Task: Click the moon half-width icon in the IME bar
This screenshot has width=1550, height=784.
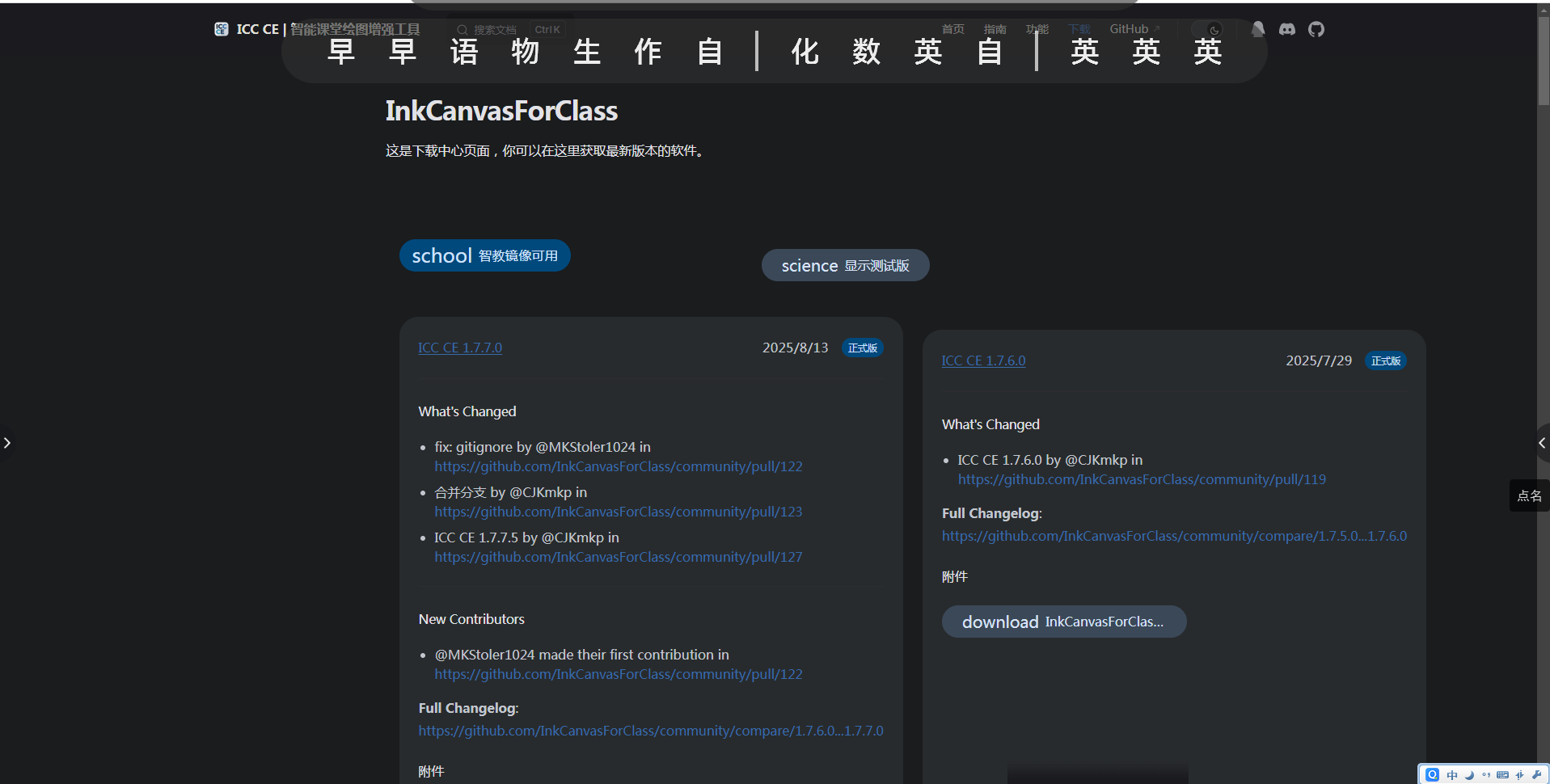Action: 1470,774
